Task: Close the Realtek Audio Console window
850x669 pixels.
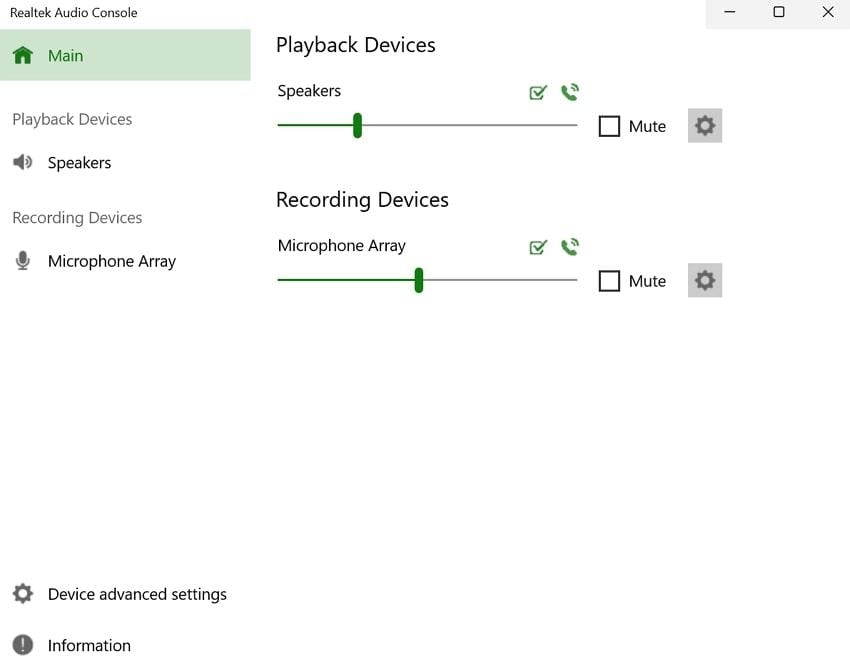Action: click(x=827, y=12)
